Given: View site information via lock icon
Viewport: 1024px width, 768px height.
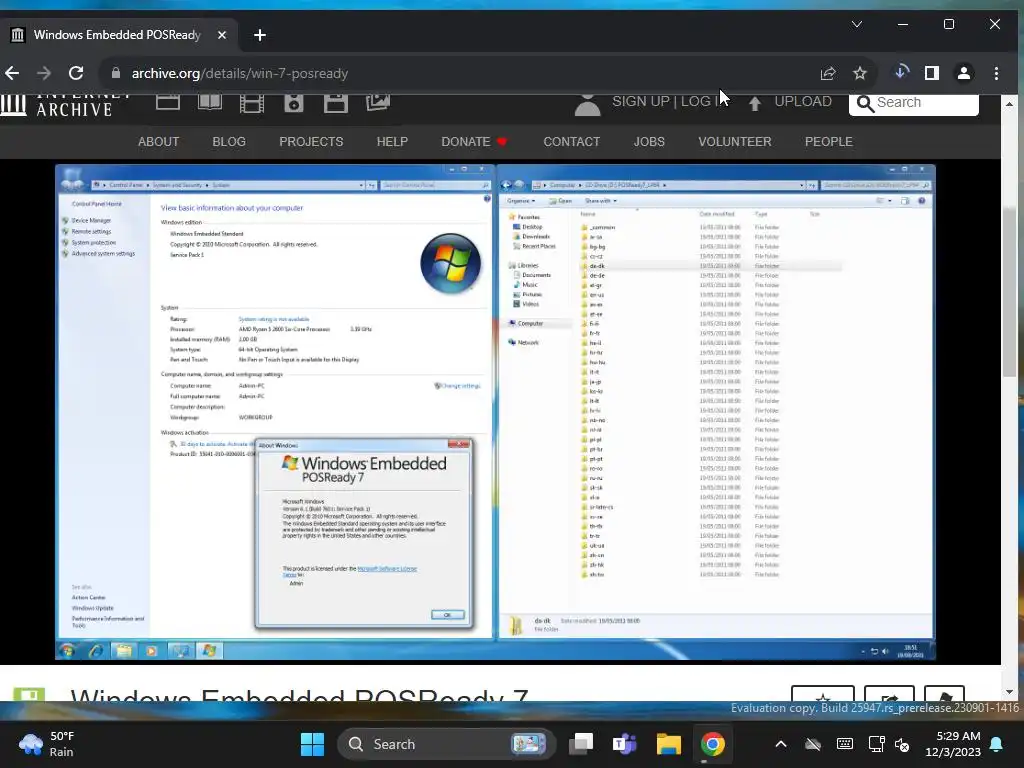Looking at the screenshot, I should tap(116, 73).
